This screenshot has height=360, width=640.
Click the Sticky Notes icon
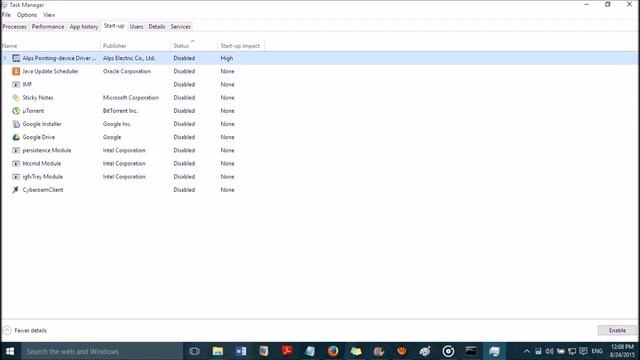pyautogui.click(x=16, y=98)
